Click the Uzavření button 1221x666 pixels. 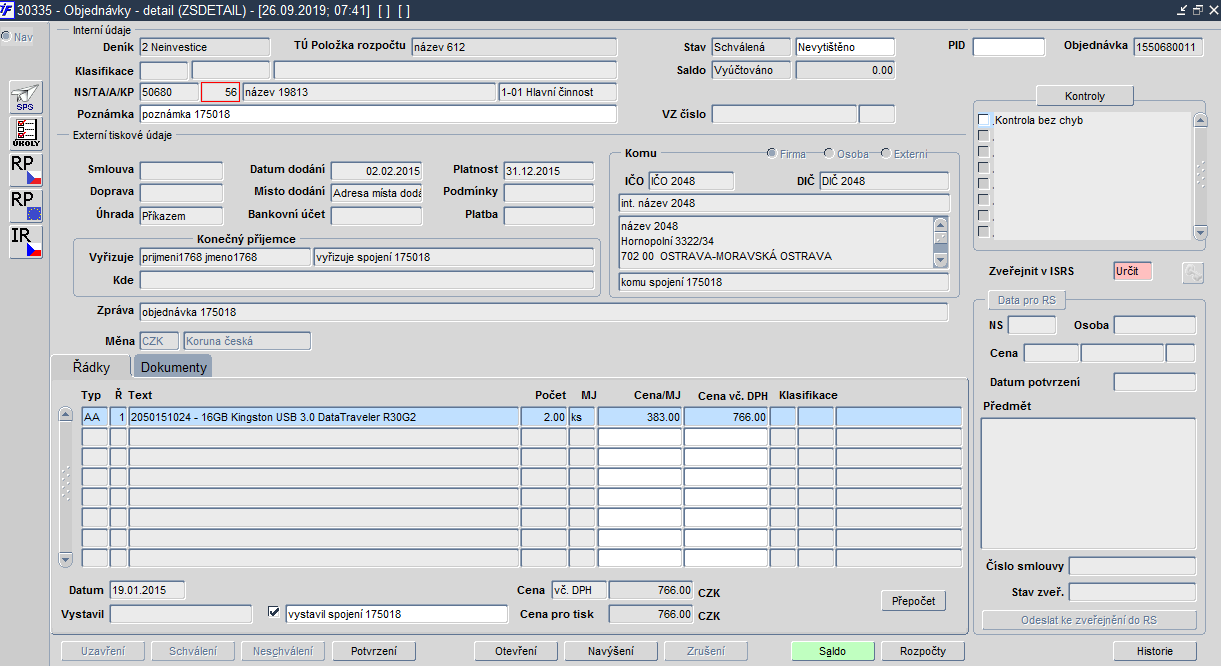pyautogui.click(x=102, y=651)
